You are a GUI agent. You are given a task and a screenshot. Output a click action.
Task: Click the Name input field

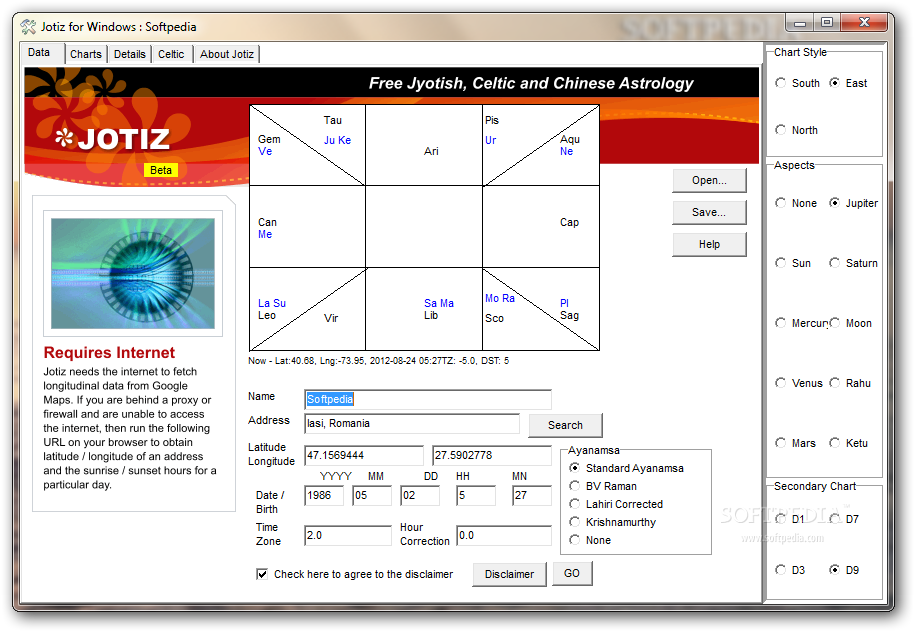[428, 399]
